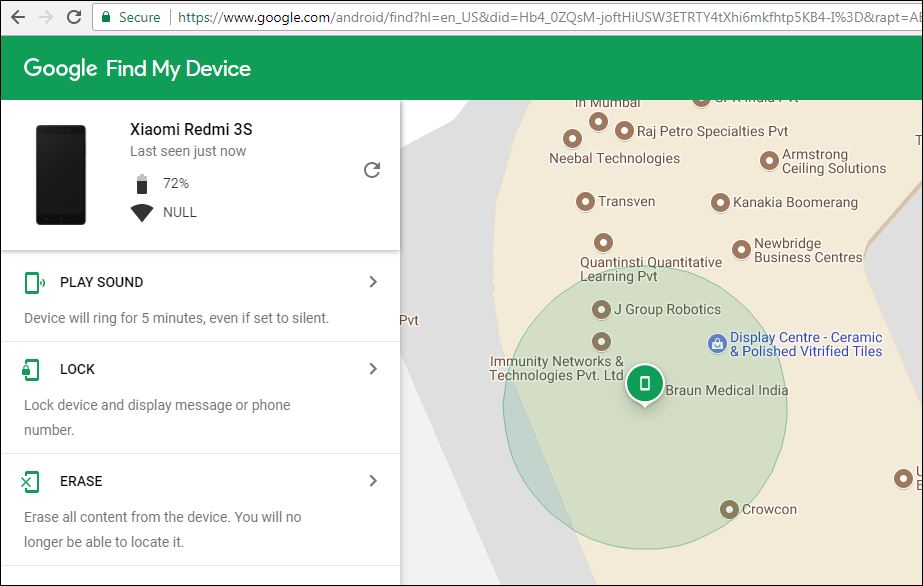
Task: Click the NULL network name
Action: click(180, 212)
